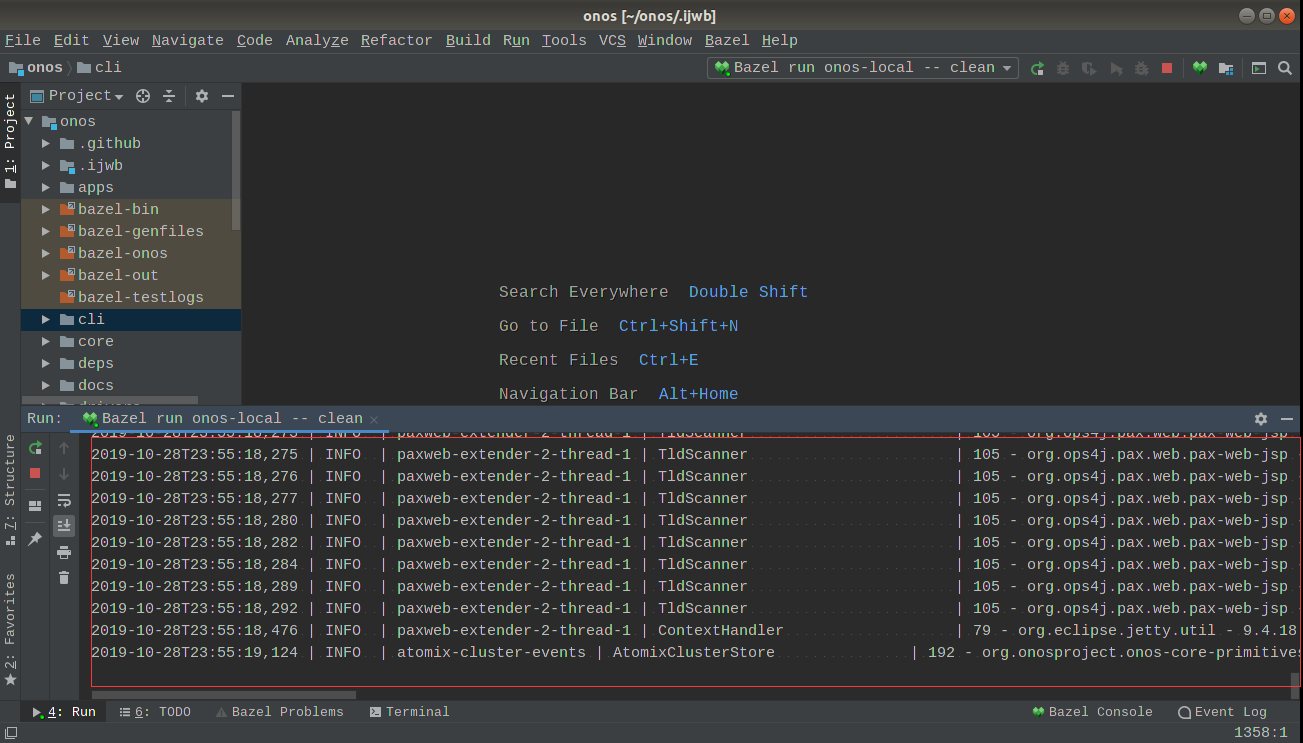The image size is (1303, 743).
Task: Open Bazel run configuration dropdown
Action: coord(863,68)
